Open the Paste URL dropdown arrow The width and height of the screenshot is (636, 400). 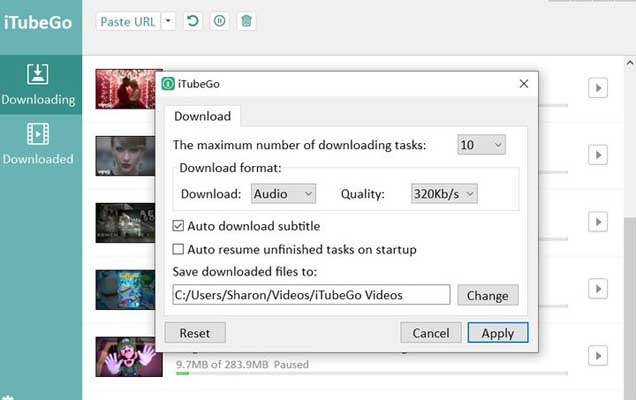point(168,21)
